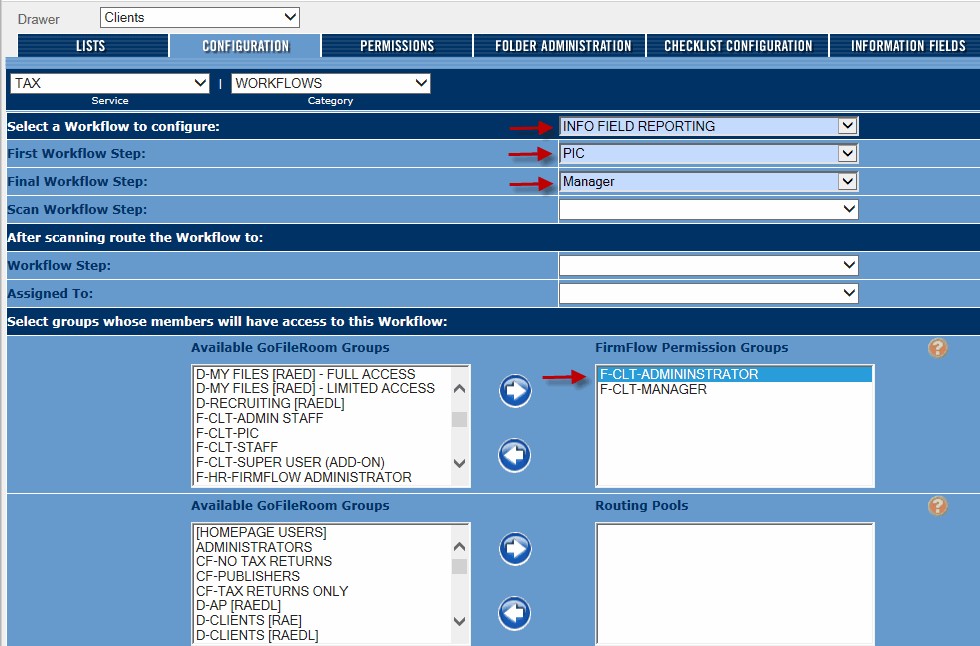
Task: Click right arrow to add Routing Pool group
Action: coord(515,549)
